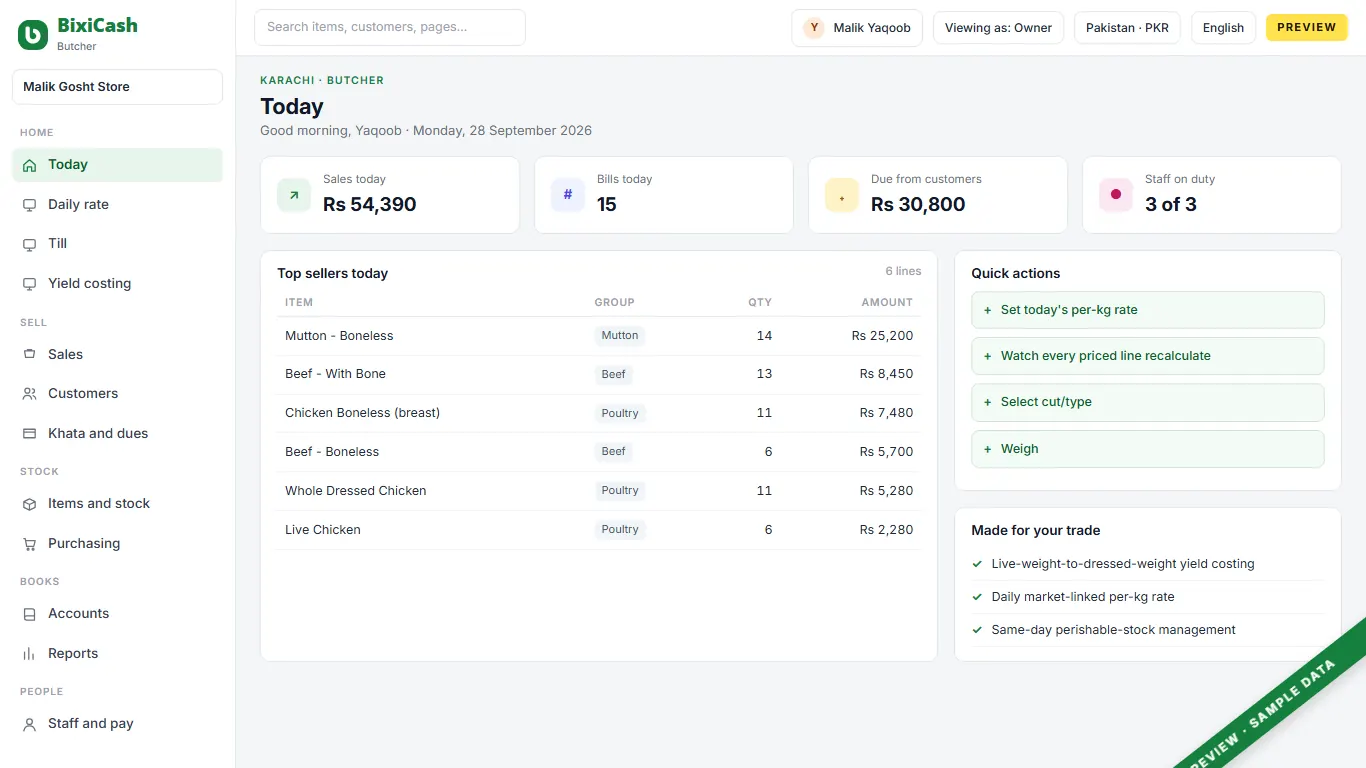Click the yellow PREVIEW button
Viewport: 1366px width, 768px height.
1307,28
